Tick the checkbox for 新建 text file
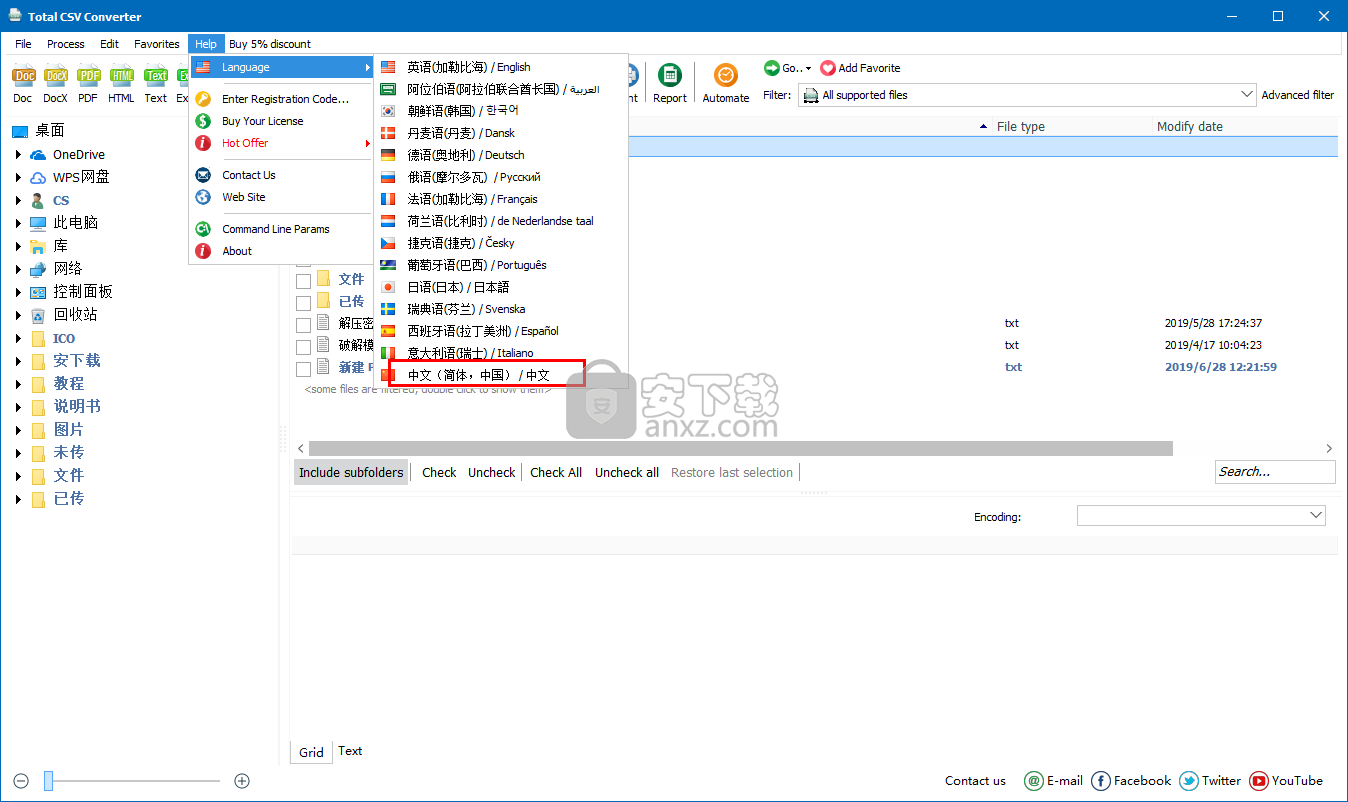This screenshot has width=1348, height=802. point(303,369)
